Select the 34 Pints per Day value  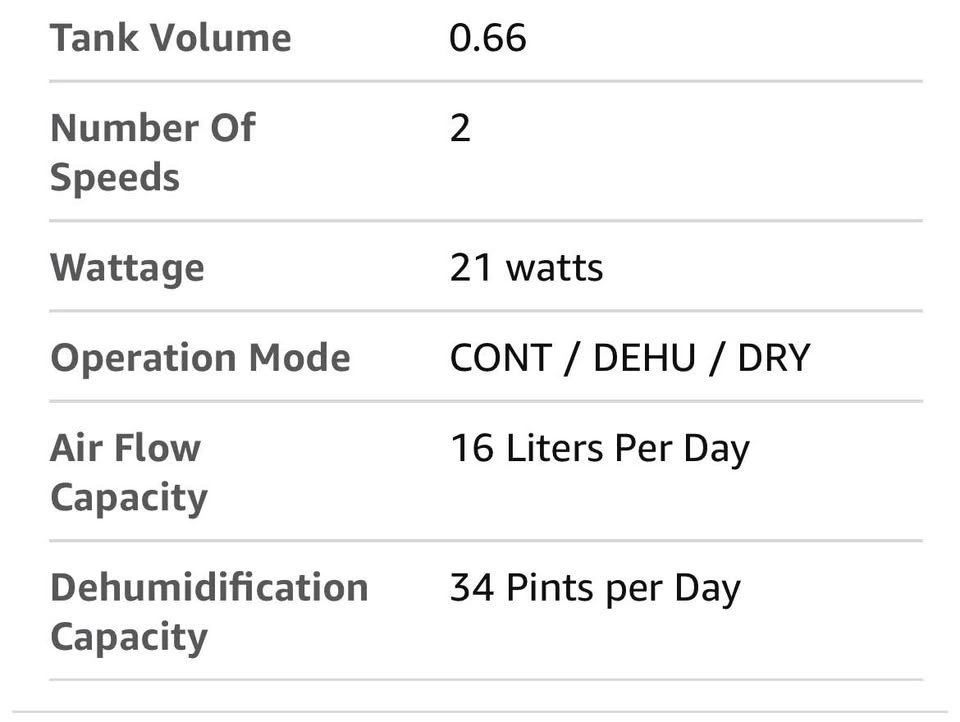[594, 588]
